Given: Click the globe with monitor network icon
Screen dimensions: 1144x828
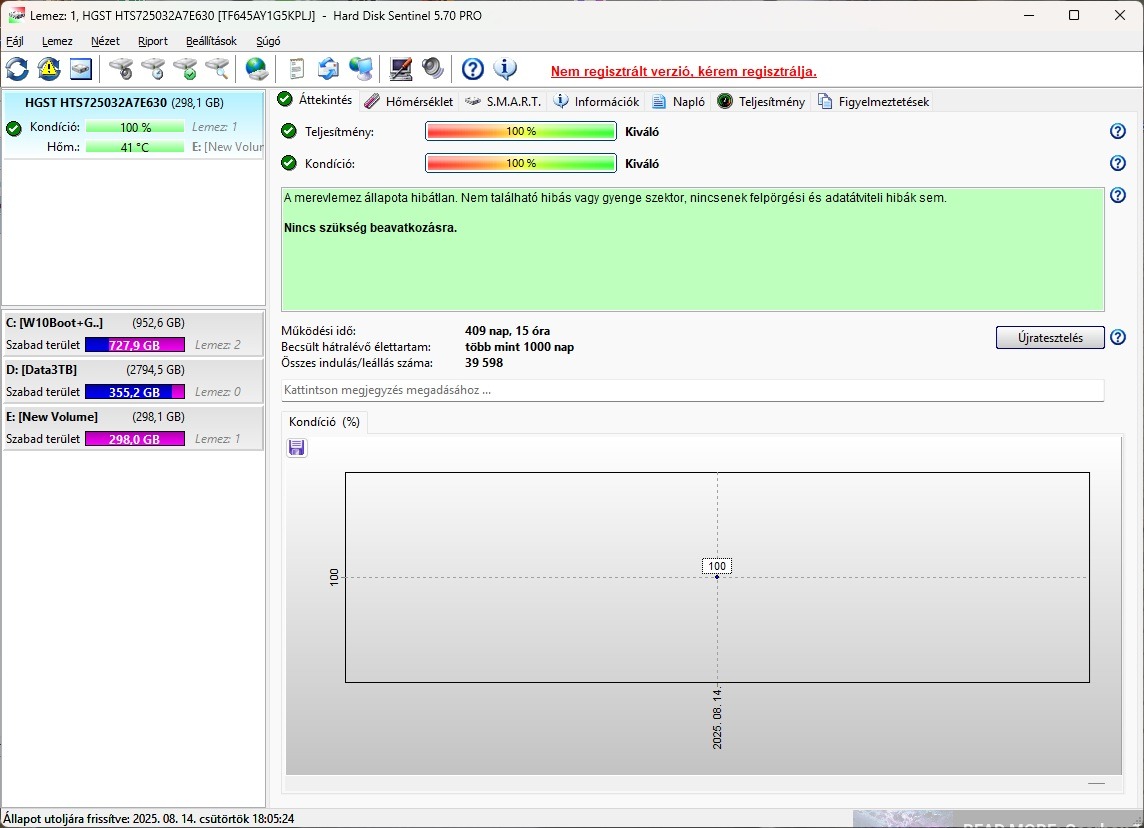Looking at the screenshot, I should (x=360, y=69).
